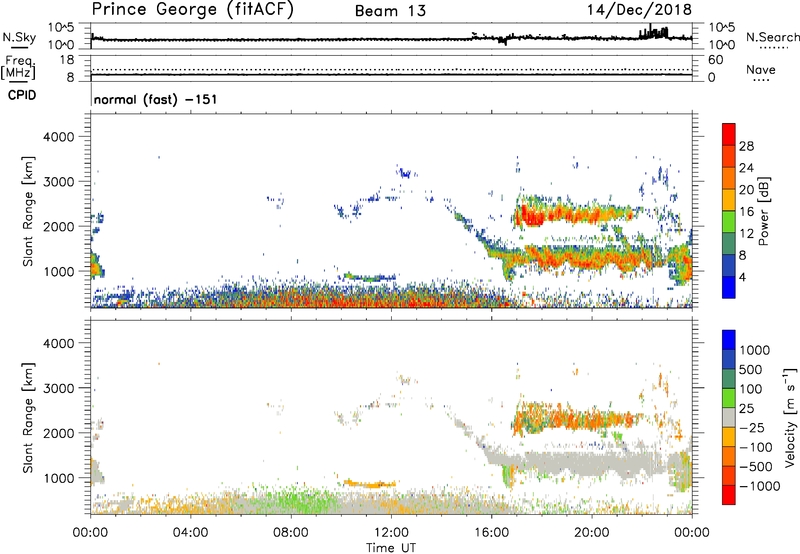
Task: Click the "4000" range tick of power panel
Action: coord(58,137)
